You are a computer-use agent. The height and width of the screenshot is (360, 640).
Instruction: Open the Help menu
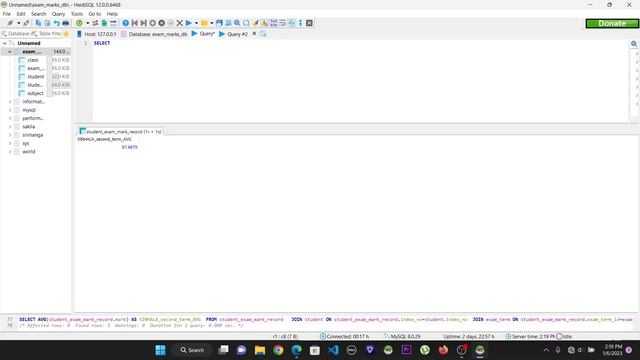point(112,14)
